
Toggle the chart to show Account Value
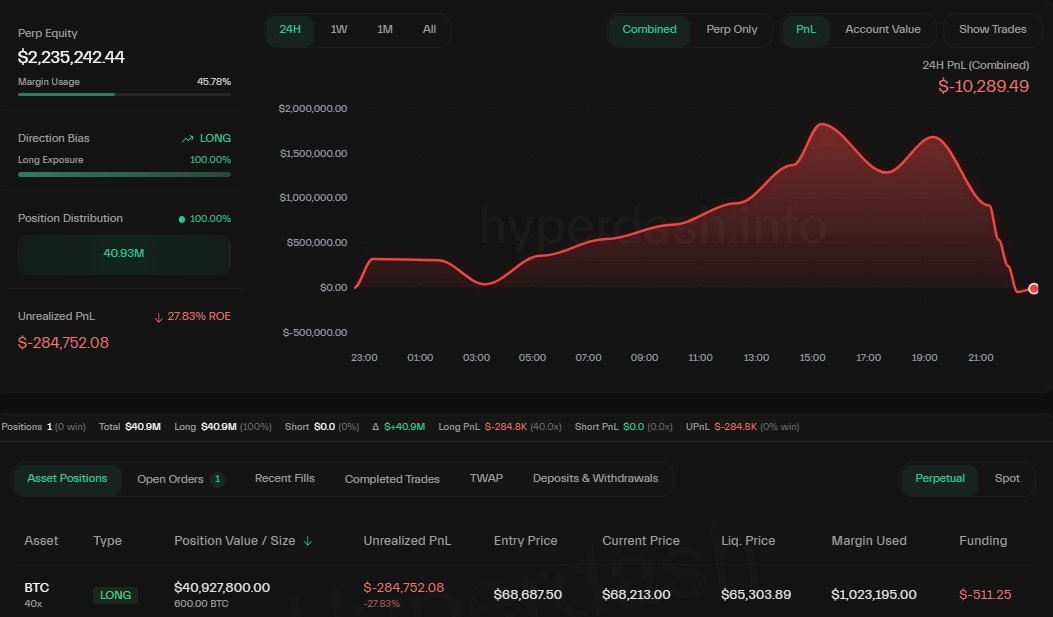[882, 29]
